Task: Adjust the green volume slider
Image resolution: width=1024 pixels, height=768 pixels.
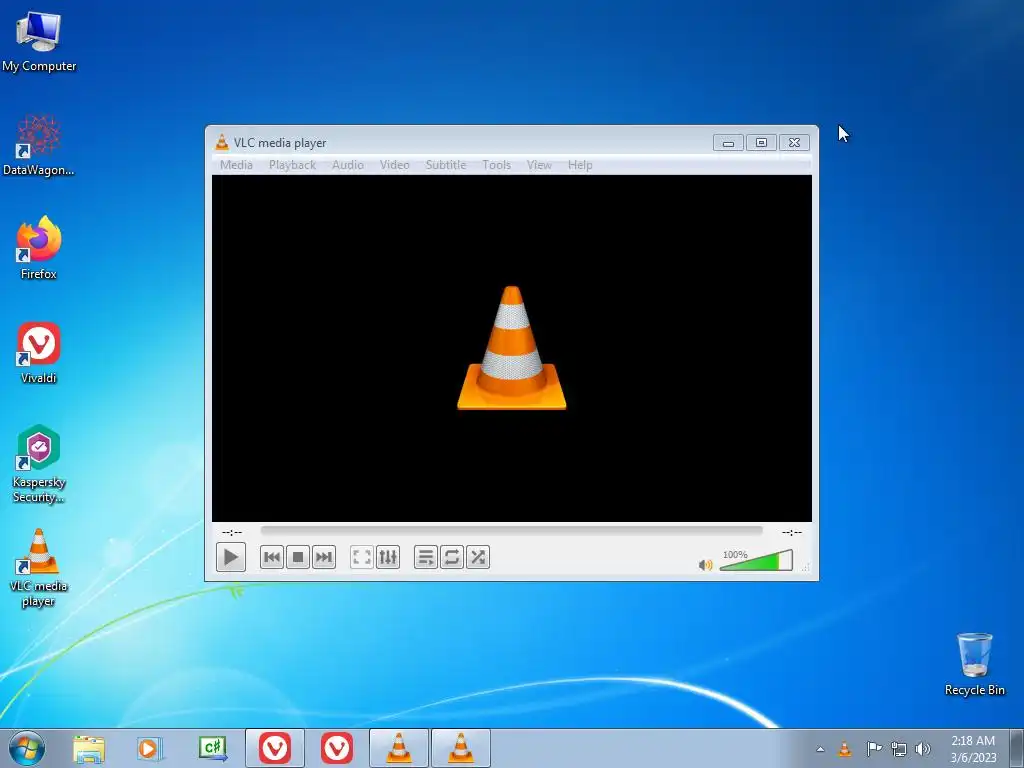Action: 756,560
